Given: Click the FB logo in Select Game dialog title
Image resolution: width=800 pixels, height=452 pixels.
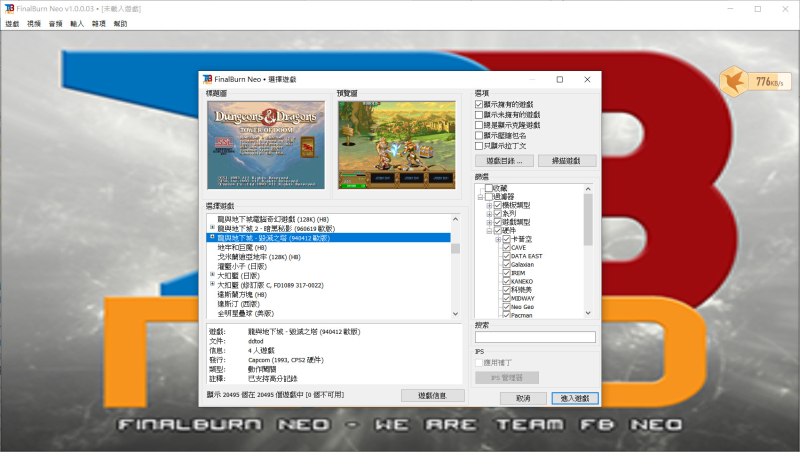Looking at the screenshot, I should [207, 79].
